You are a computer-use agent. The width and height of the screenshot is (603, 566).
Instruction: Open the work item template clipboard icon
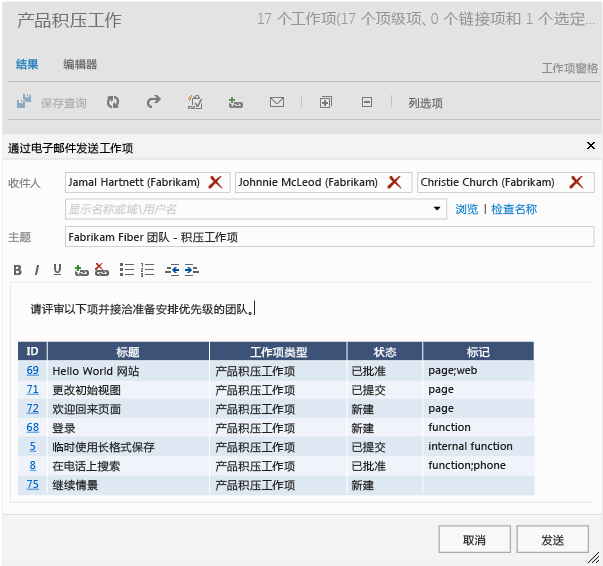click(x=195, y=102)
